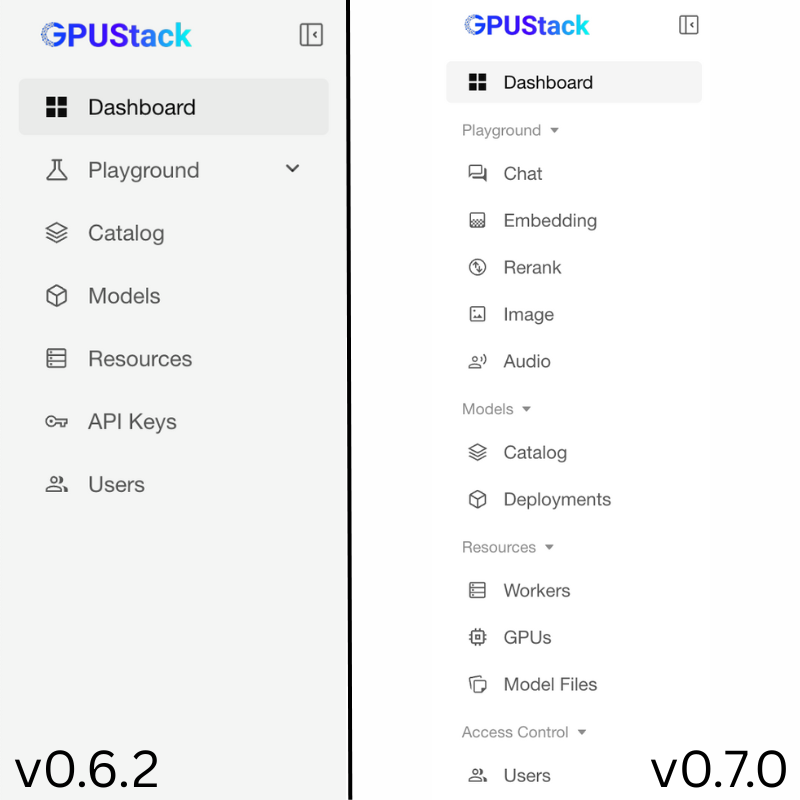Open Users under Access Control
The width and height of the screenshot is (800, 800).
[x=527, y=775]
